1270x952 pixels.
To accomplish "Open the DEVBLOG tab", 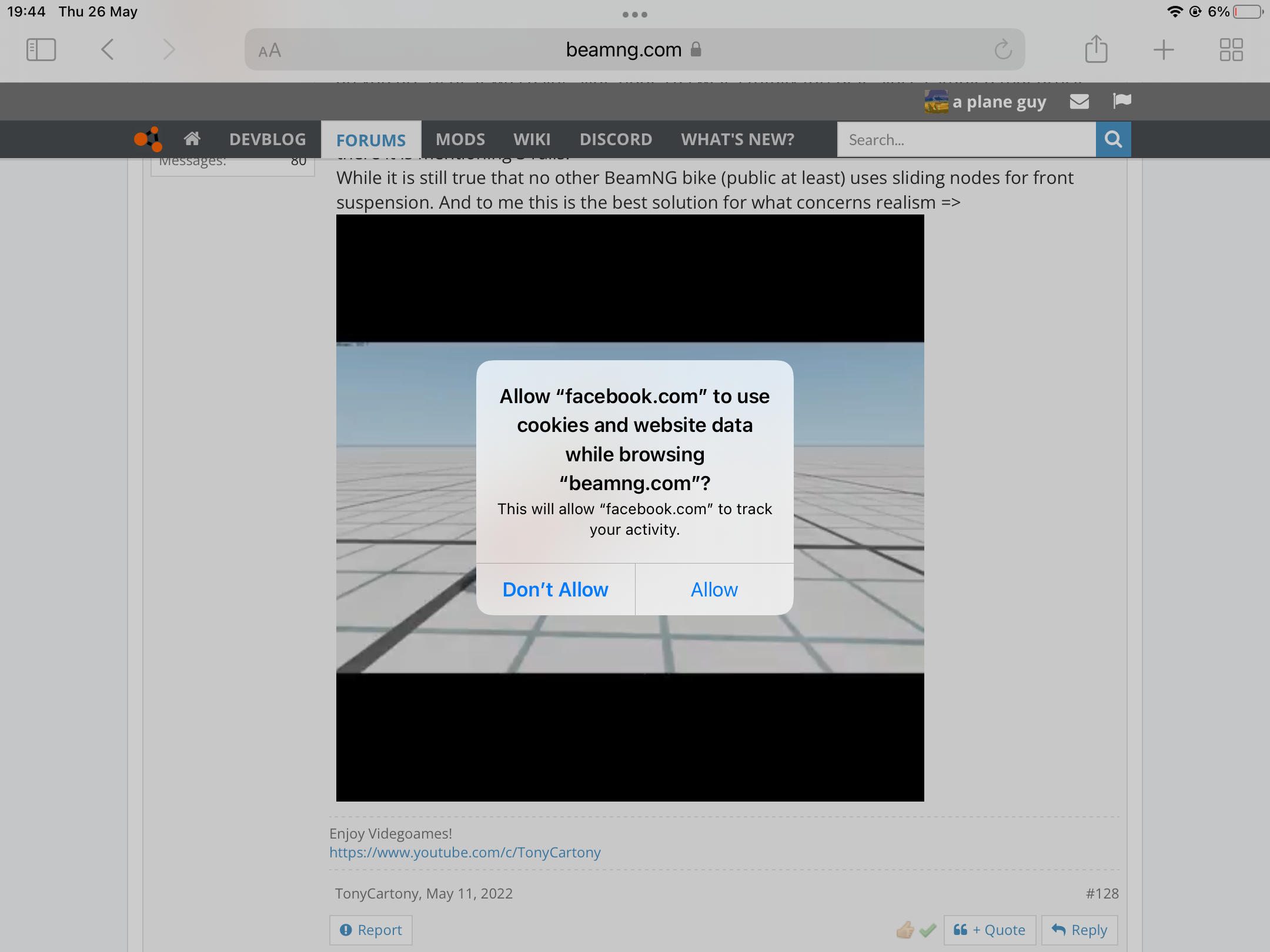I will tap(268, 139).
